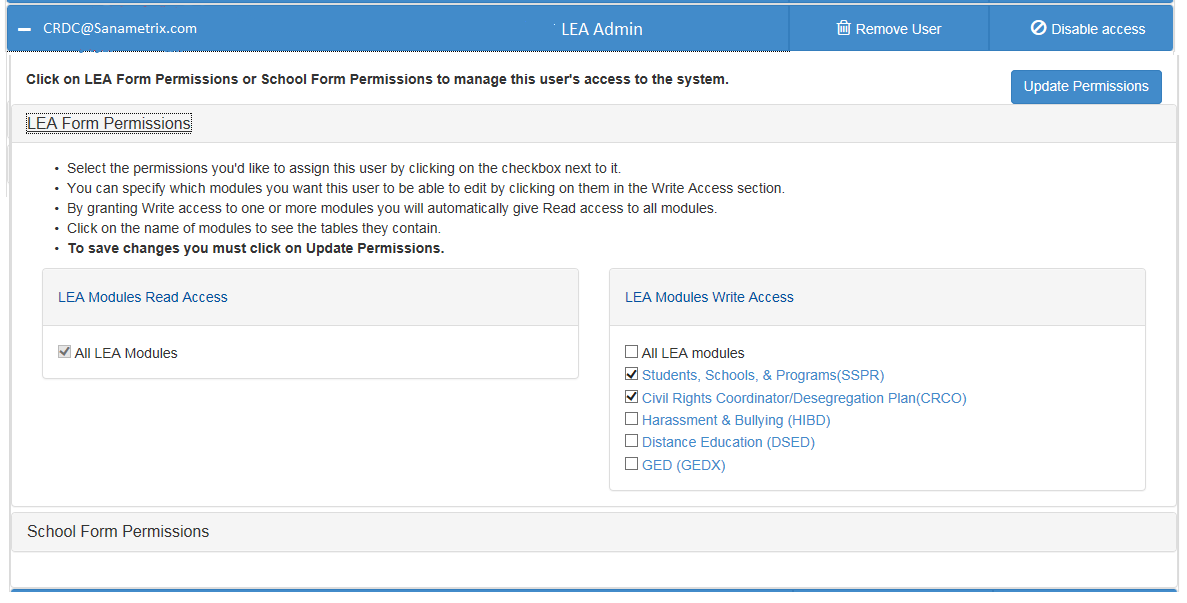Collapse the CRDC@Sanametrix.com user row
The height and width of the screenshot is (603, 1187).
tap(25, 29)
